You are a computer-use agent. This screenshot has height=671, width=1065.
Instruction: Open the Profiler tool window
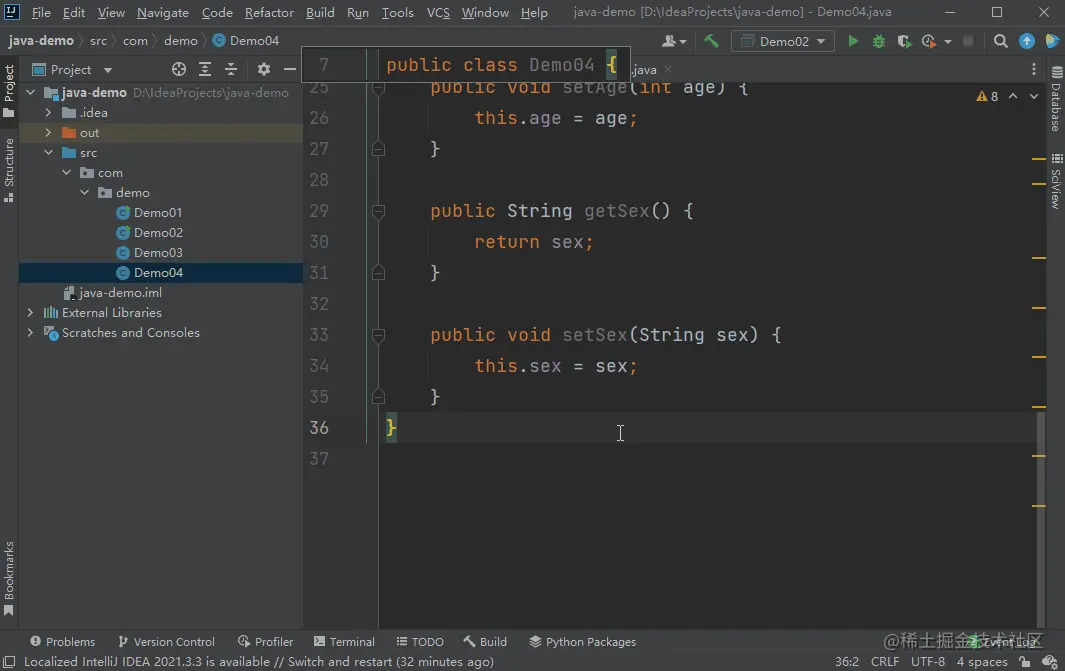tap(266, 642)
